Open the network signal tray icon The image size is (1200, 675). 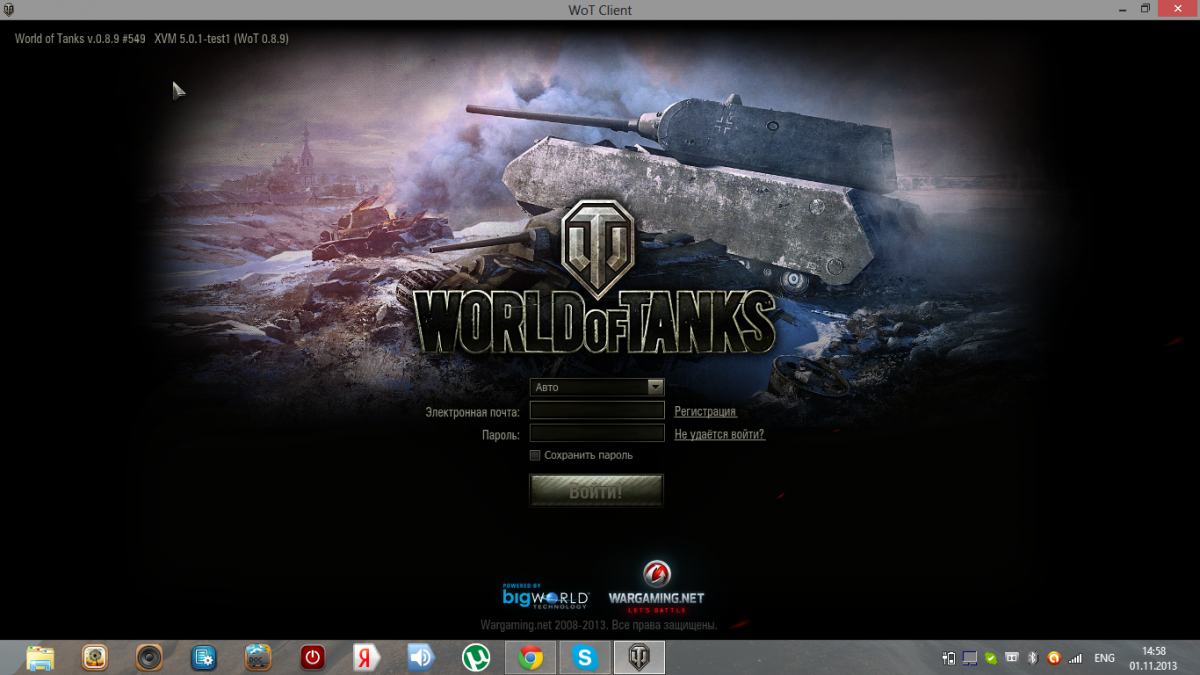(x=1076, y=658)
